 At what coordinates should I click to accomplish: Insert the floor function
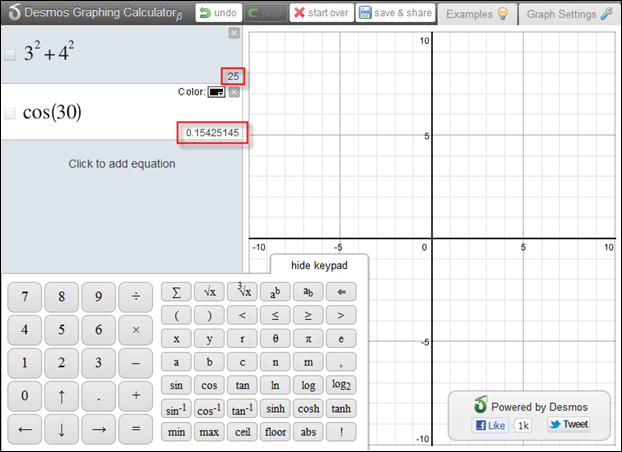pyautogui.click(x=275, y=432)
